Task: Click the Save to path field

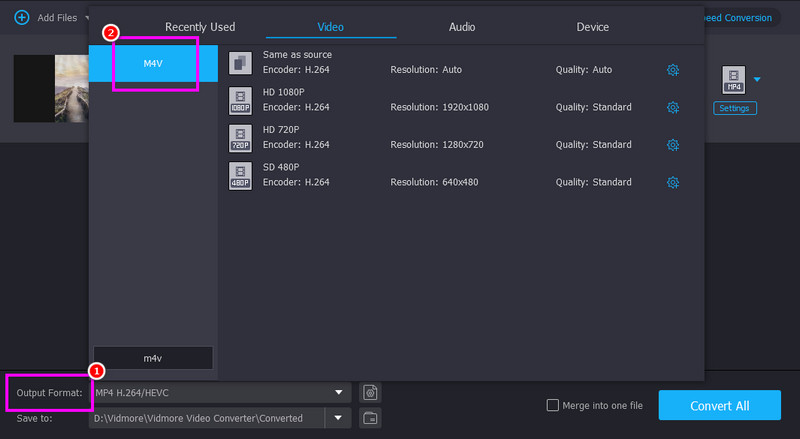Action: point(207,418)
